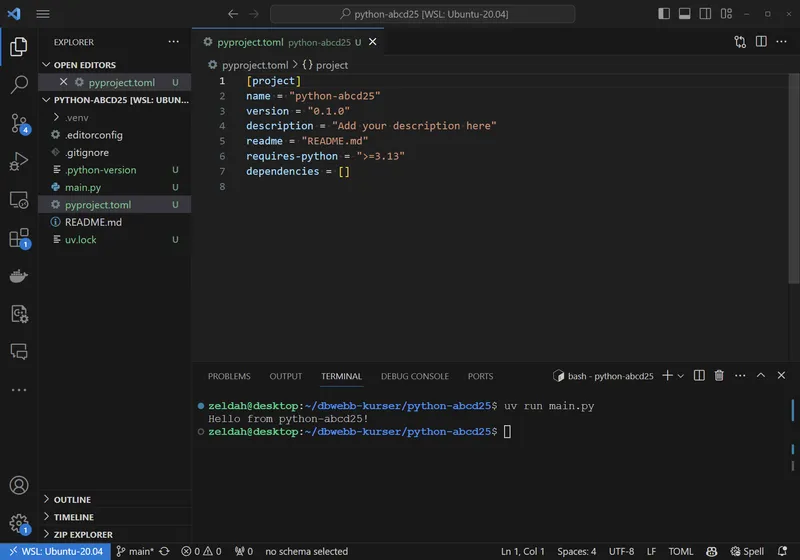This screenshot has width=800, height=560.
Task: Click WSL: Ubuntu-20.04 remote indicator
Action: pyautogui.click(x=56, y=551)
